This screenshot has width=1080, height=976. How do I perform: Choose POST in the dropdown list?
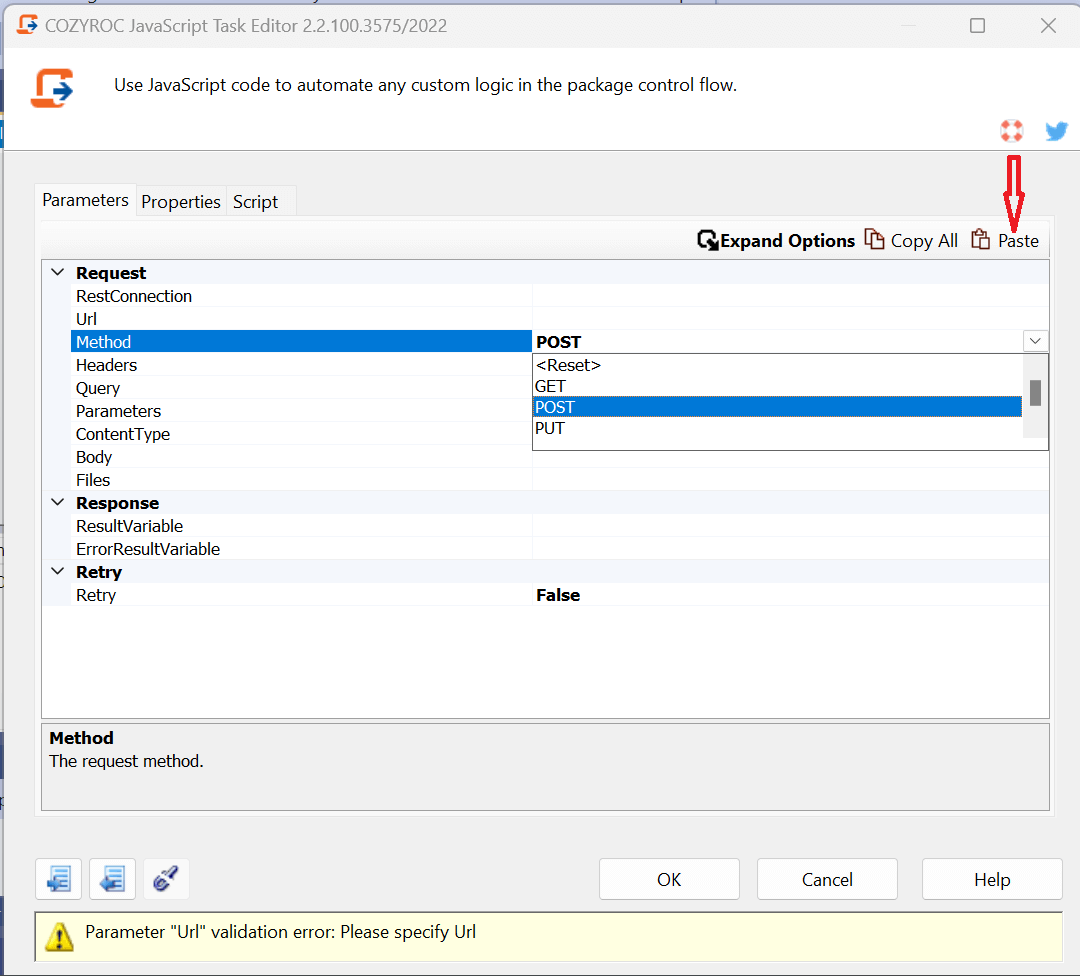click(778, 407)
